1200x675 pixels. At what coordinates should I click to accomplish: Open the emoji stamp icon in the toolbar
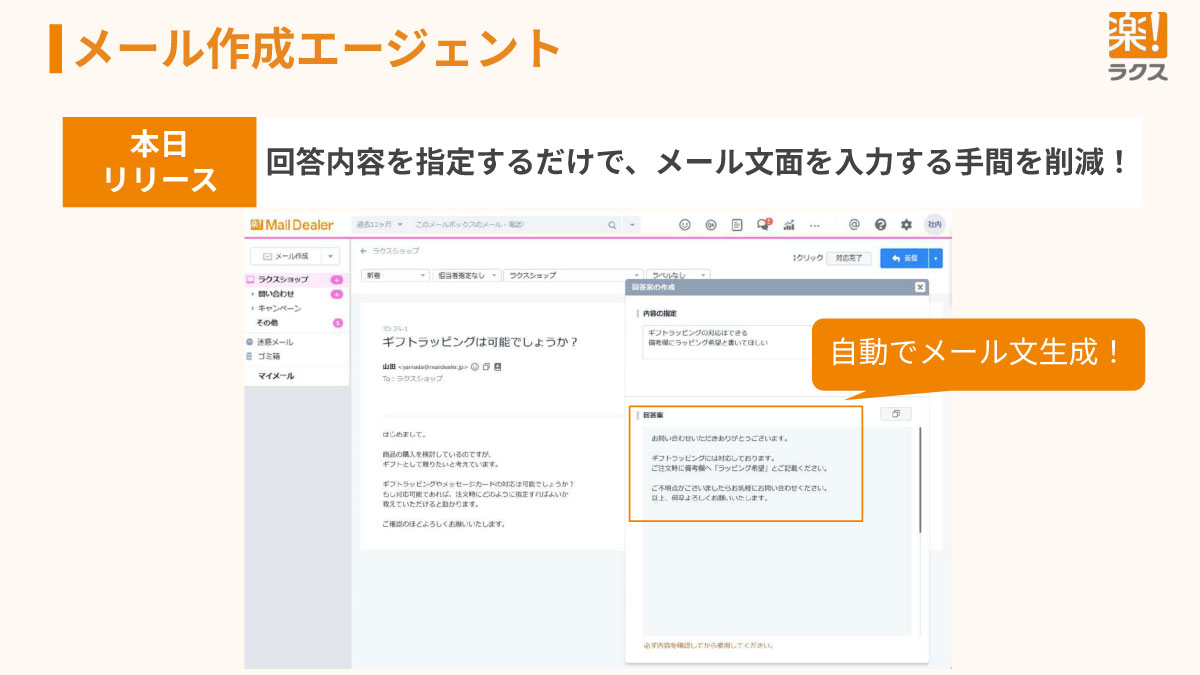(x=684, y=225)
